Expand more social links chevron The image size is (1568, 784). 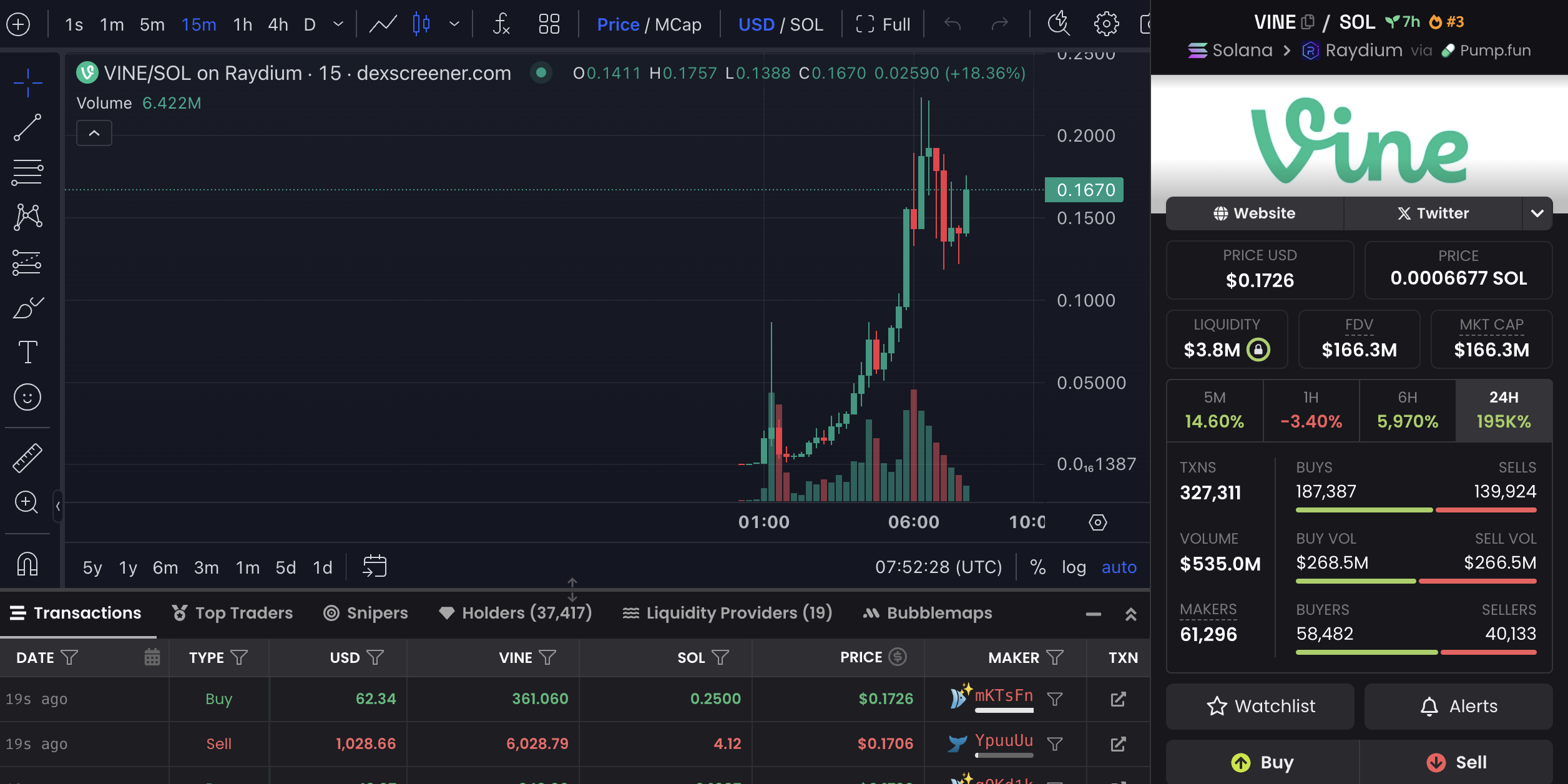[x=1537, y=213]
